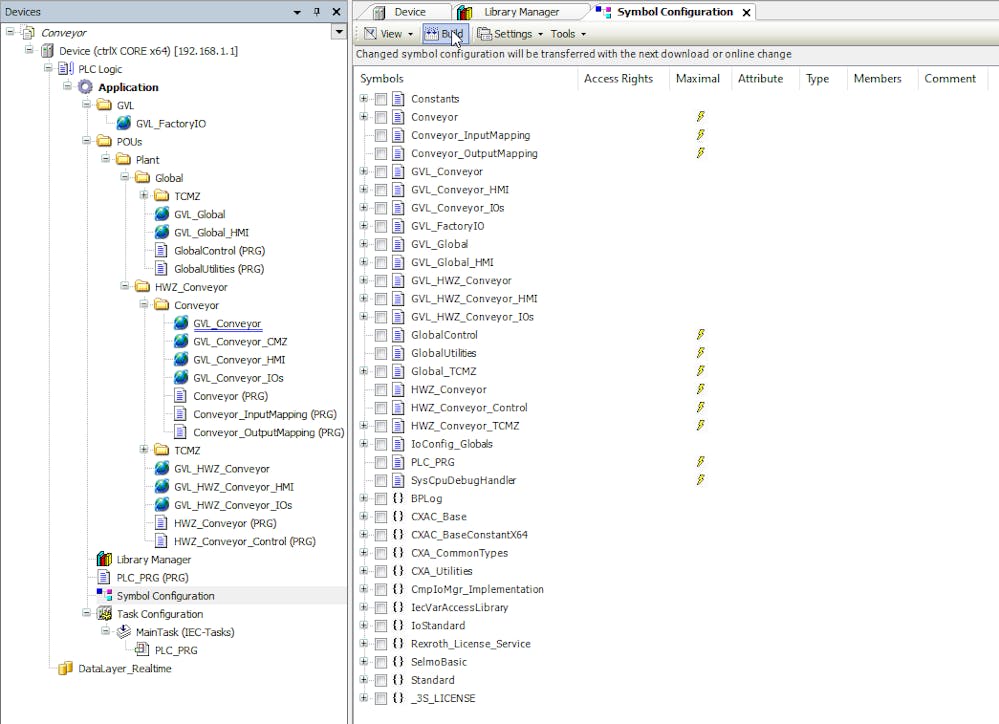Click the Task Configuration icon in tree

pos(104,614)
